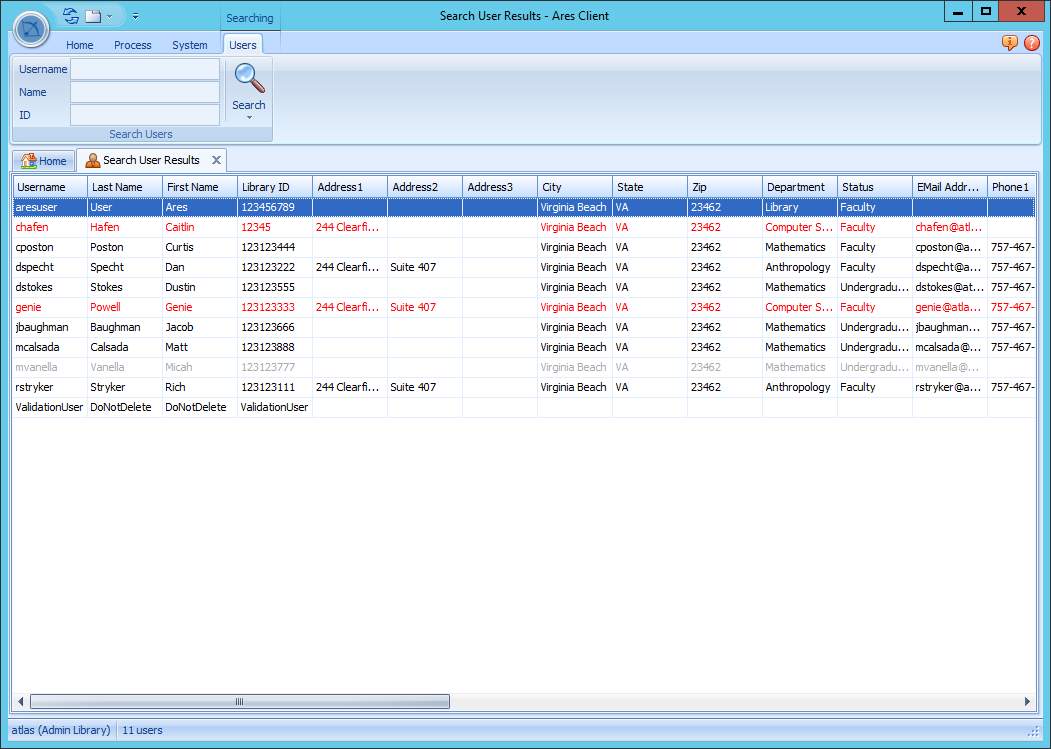Run a search with the magnifying glass icon
This screenshot has width=1051, height=749.
tap(248, 77)
